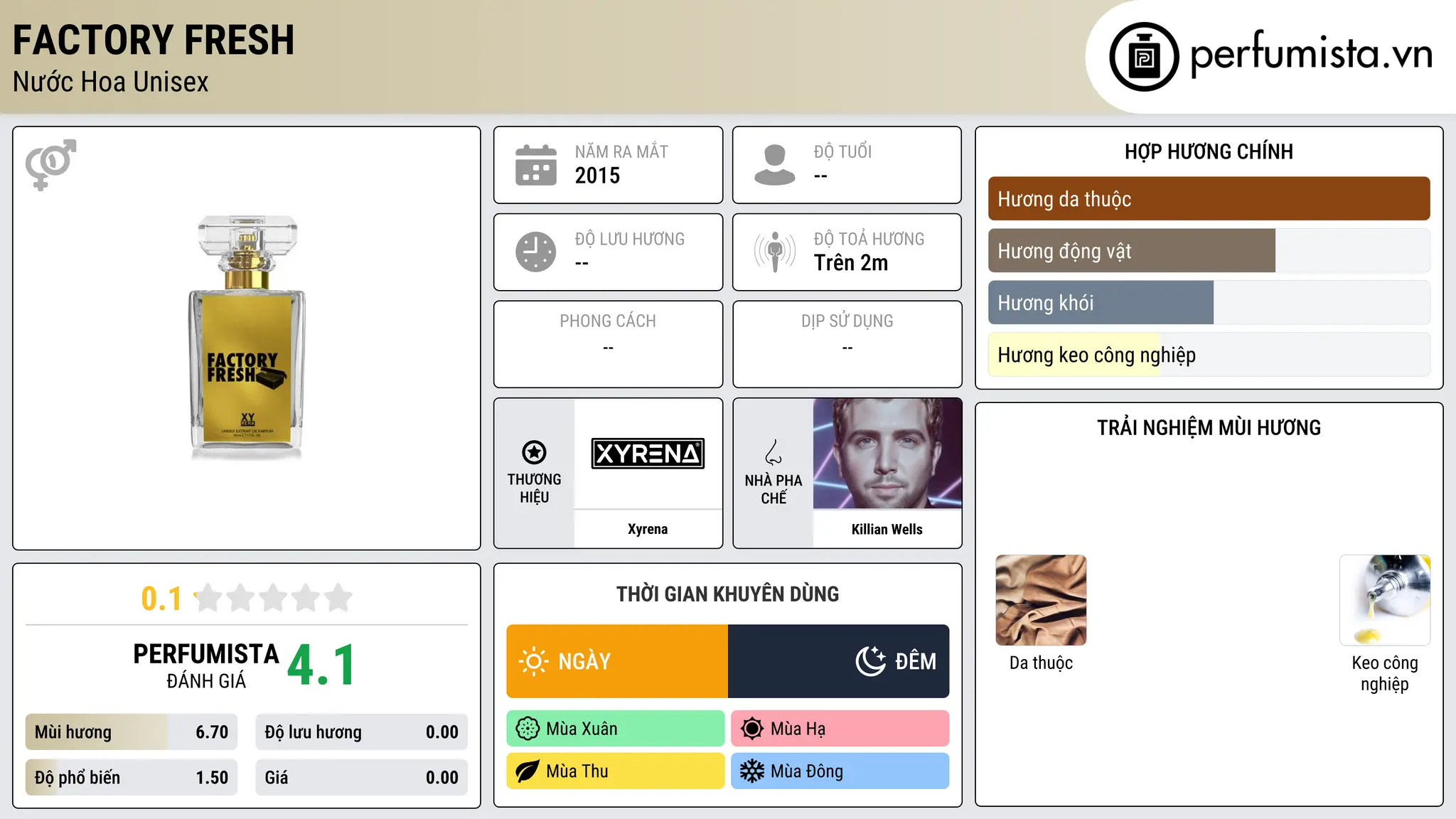1456x819 pixels.
Task: Choose the Mùa Thu season tag
Action: pyautogui.click(x=616, y=771)
